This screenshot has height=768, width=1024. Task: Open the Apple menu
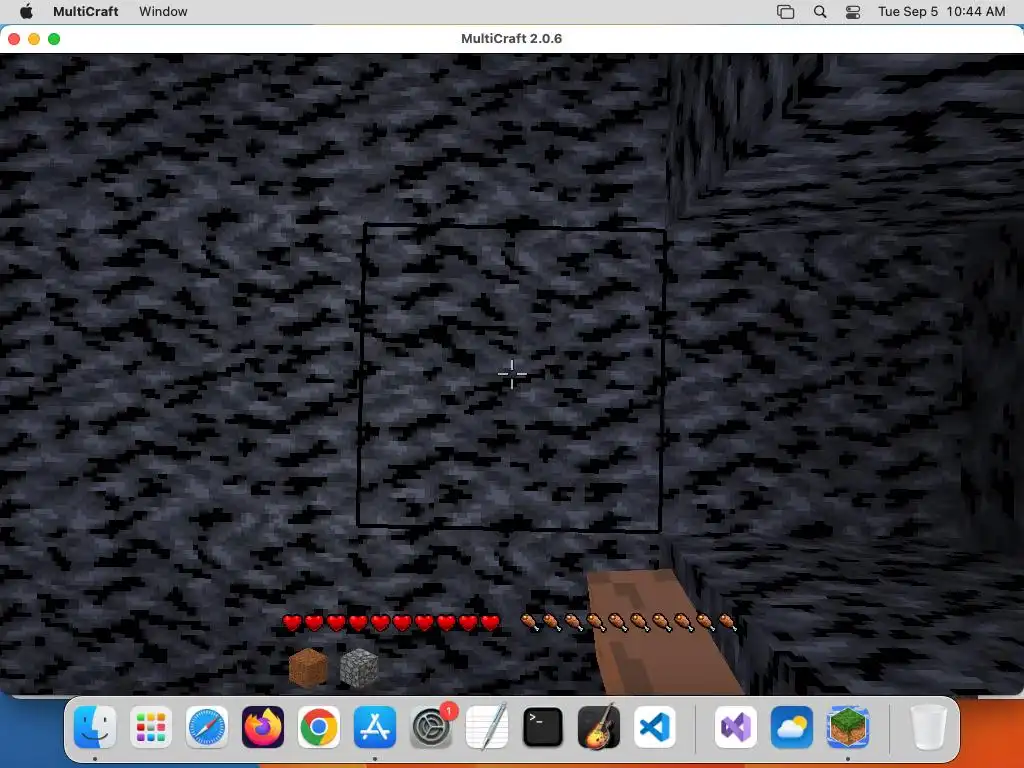click(26, 11)
